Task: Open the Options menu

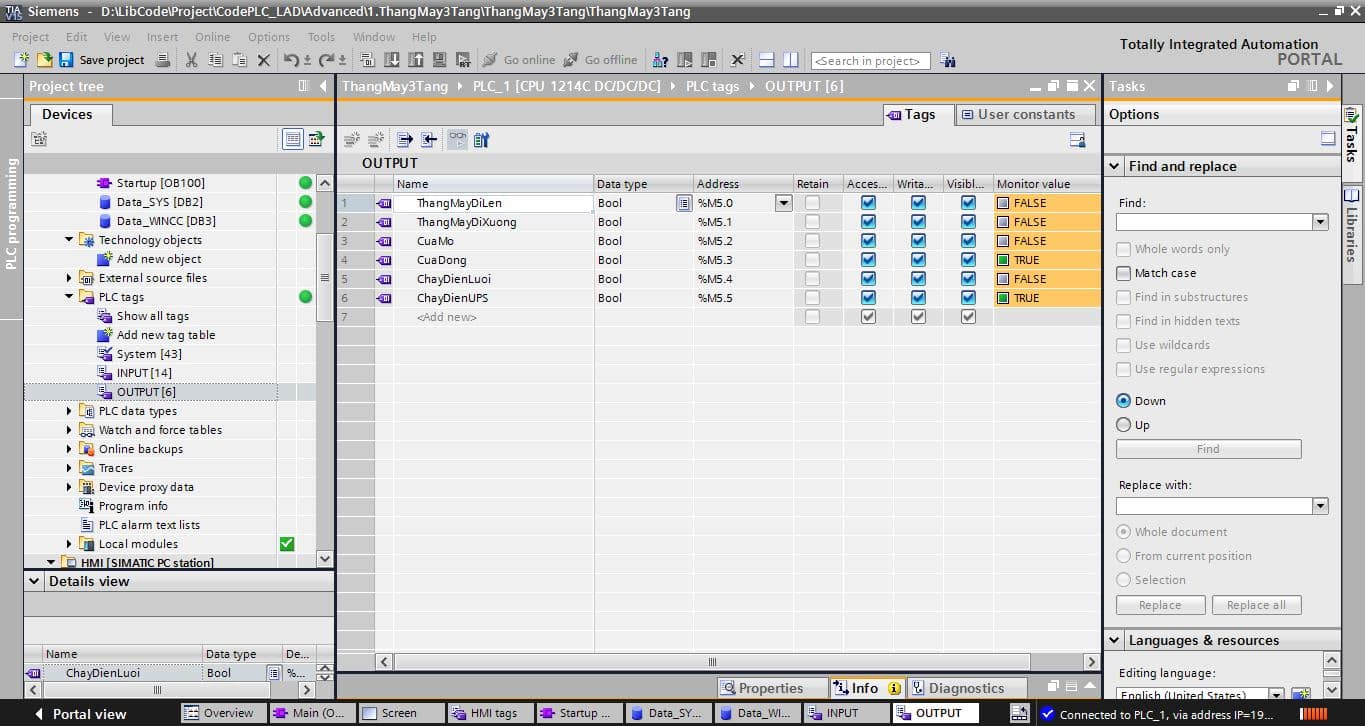Action: (269, 37)
